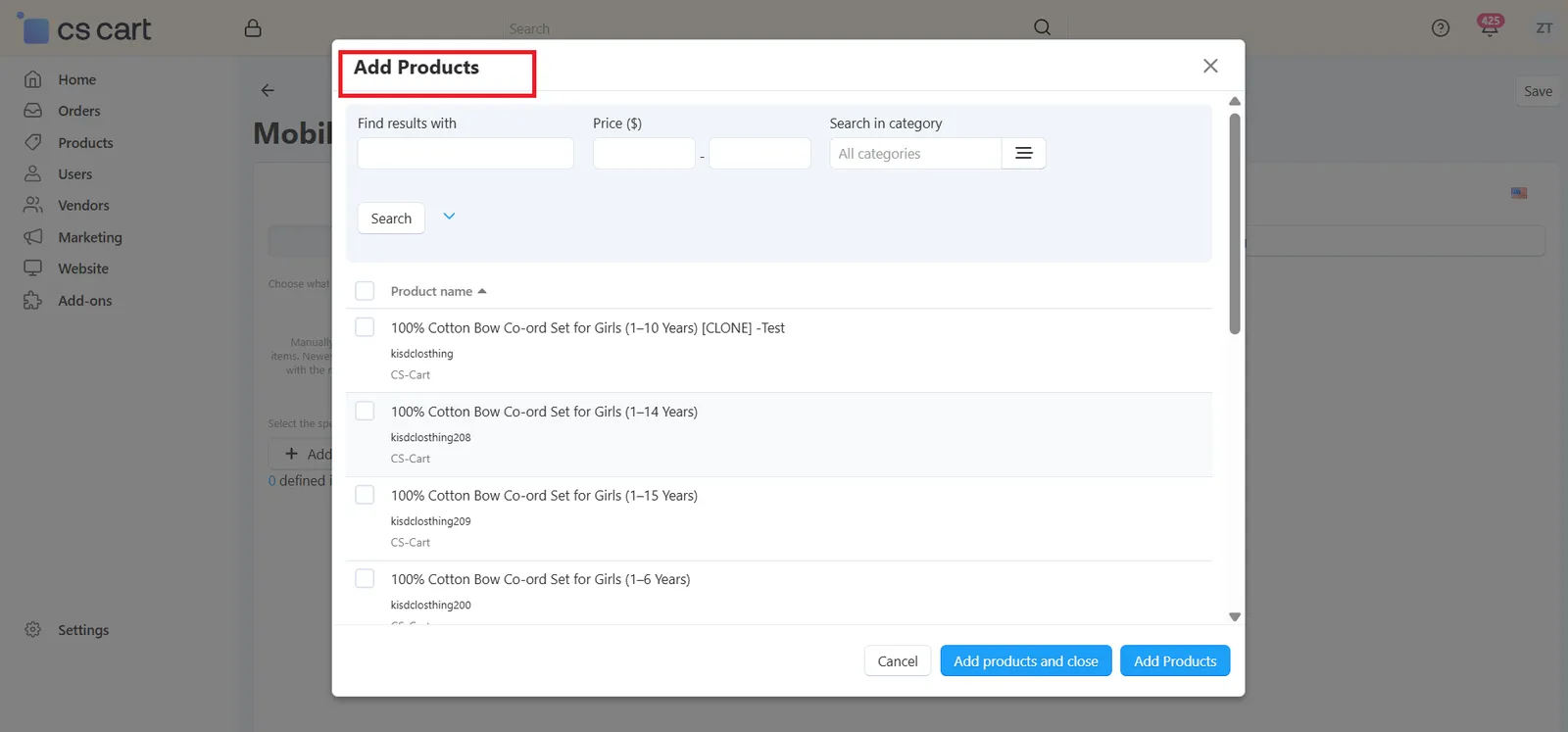Sort by Product name column header
The image size is (1568, 732).
click(x=438, y=291)
